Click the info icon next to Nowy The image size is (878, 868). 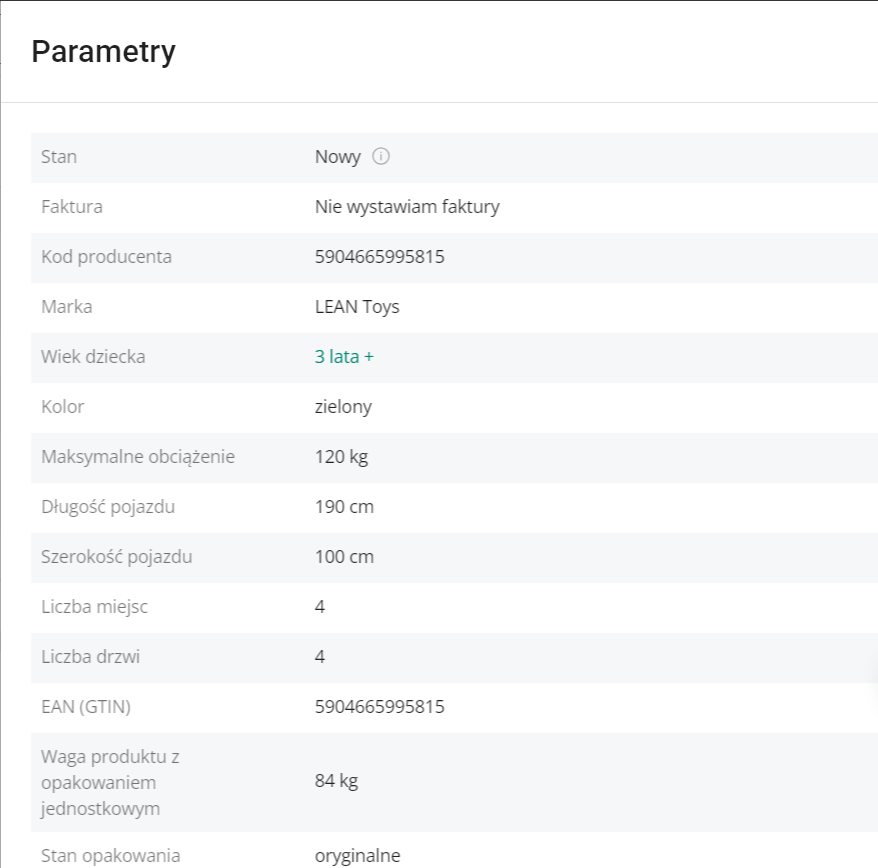tap(381, 156)
